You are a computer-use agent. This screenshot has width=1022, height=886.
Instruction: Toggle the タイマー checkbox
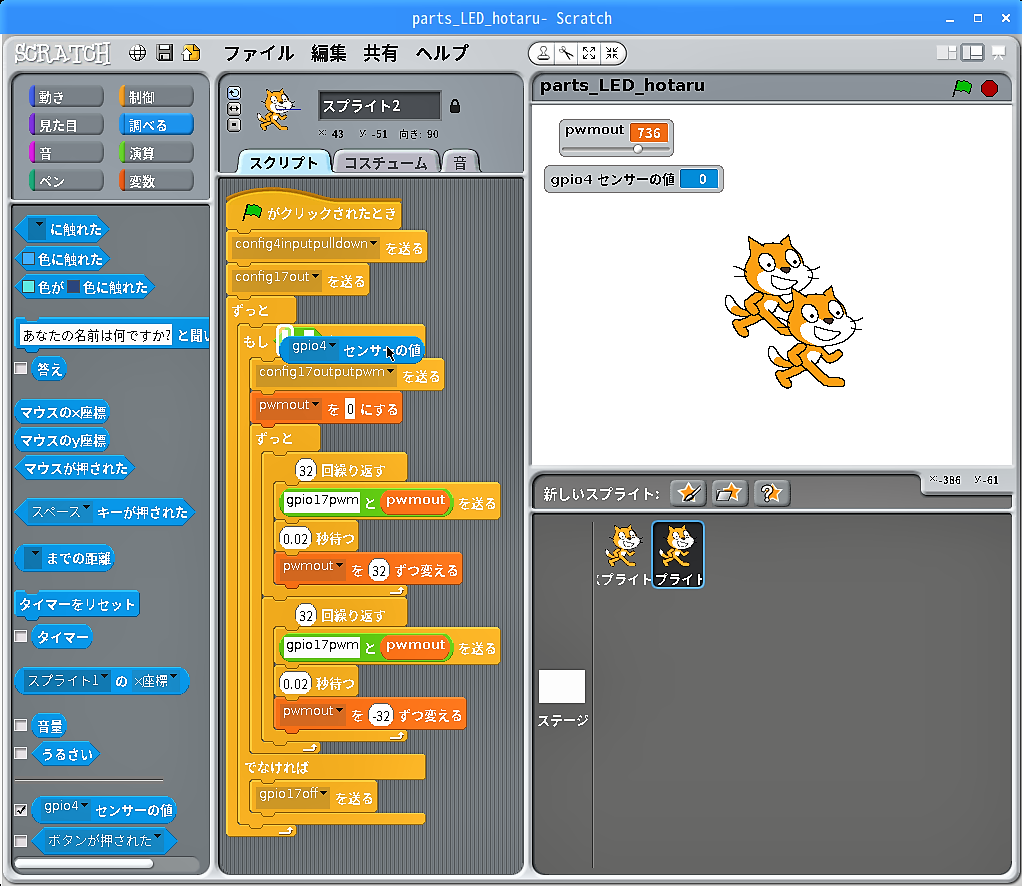click(21, 636)
